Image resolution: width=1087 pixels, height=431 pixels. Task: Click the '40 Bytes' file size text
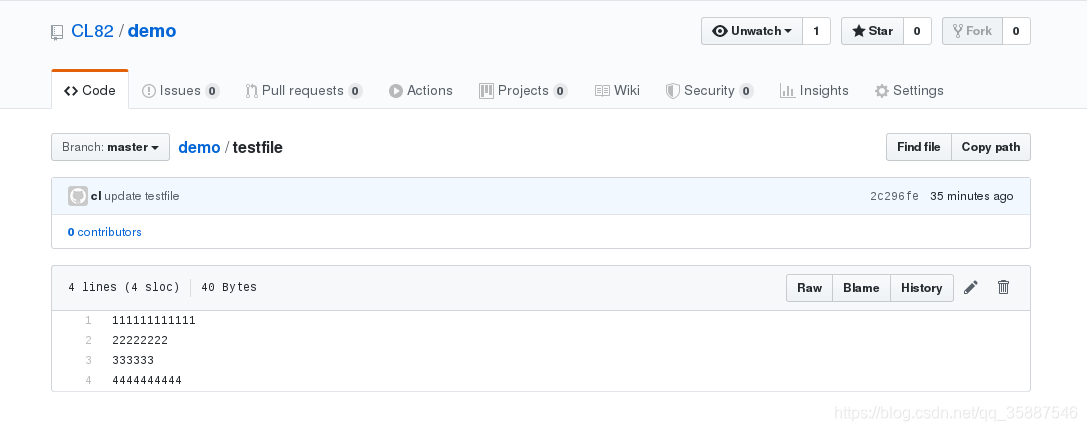(x=229, y=287)
